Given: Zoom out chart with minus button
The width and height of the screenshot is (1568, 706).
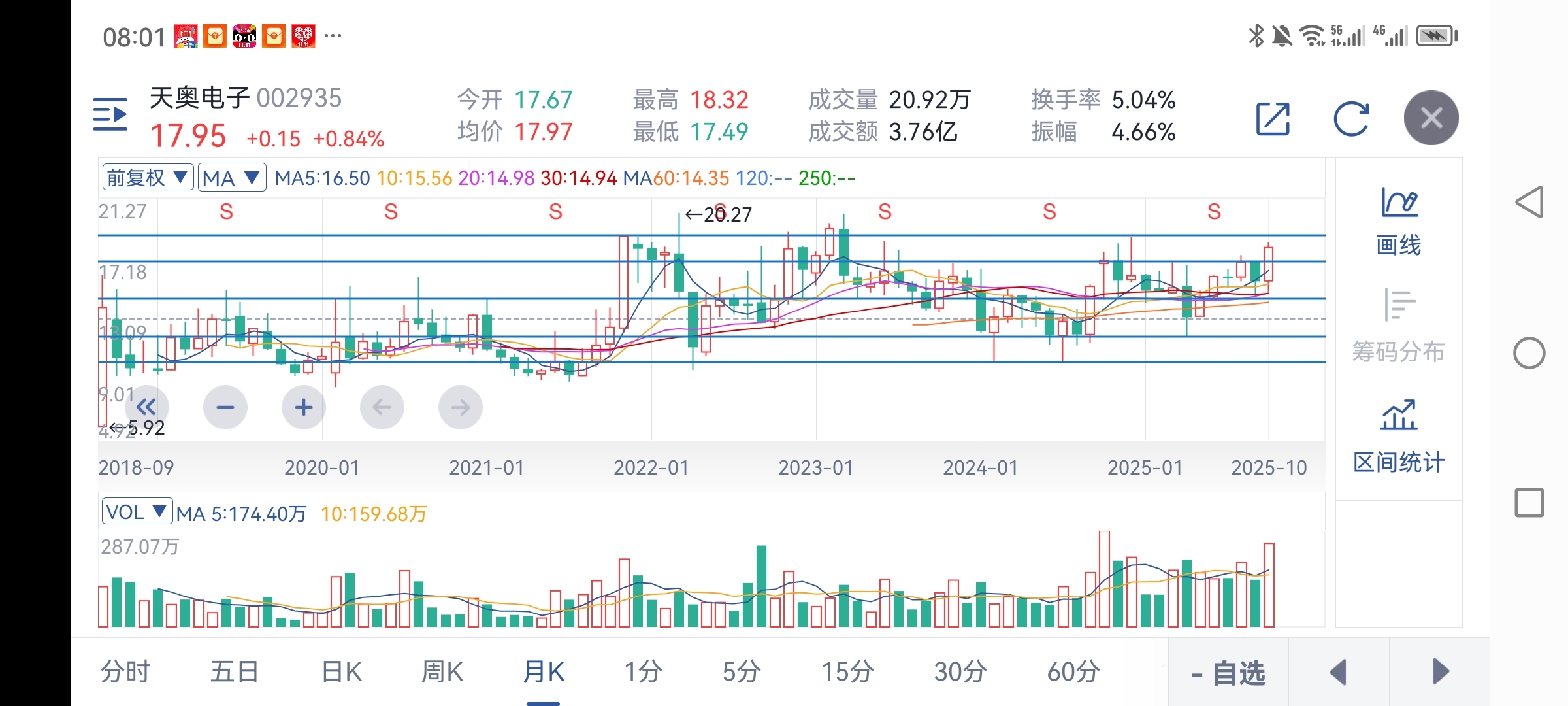Looking at the screenshot, I should 225,407.
